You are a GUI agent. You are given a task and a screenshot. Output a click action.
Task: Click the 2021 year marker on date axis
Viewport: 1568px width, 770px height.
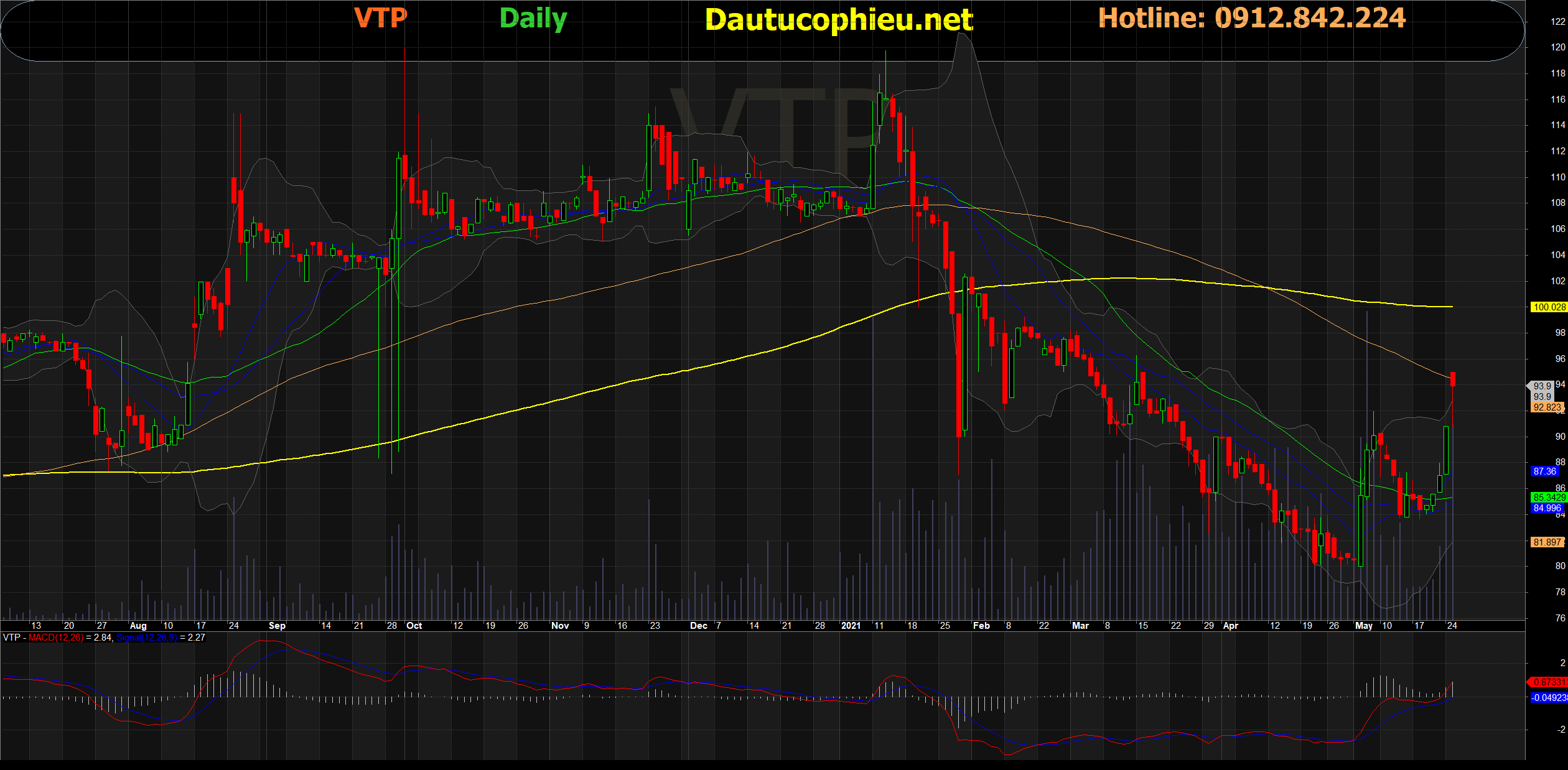coord(851,626)
